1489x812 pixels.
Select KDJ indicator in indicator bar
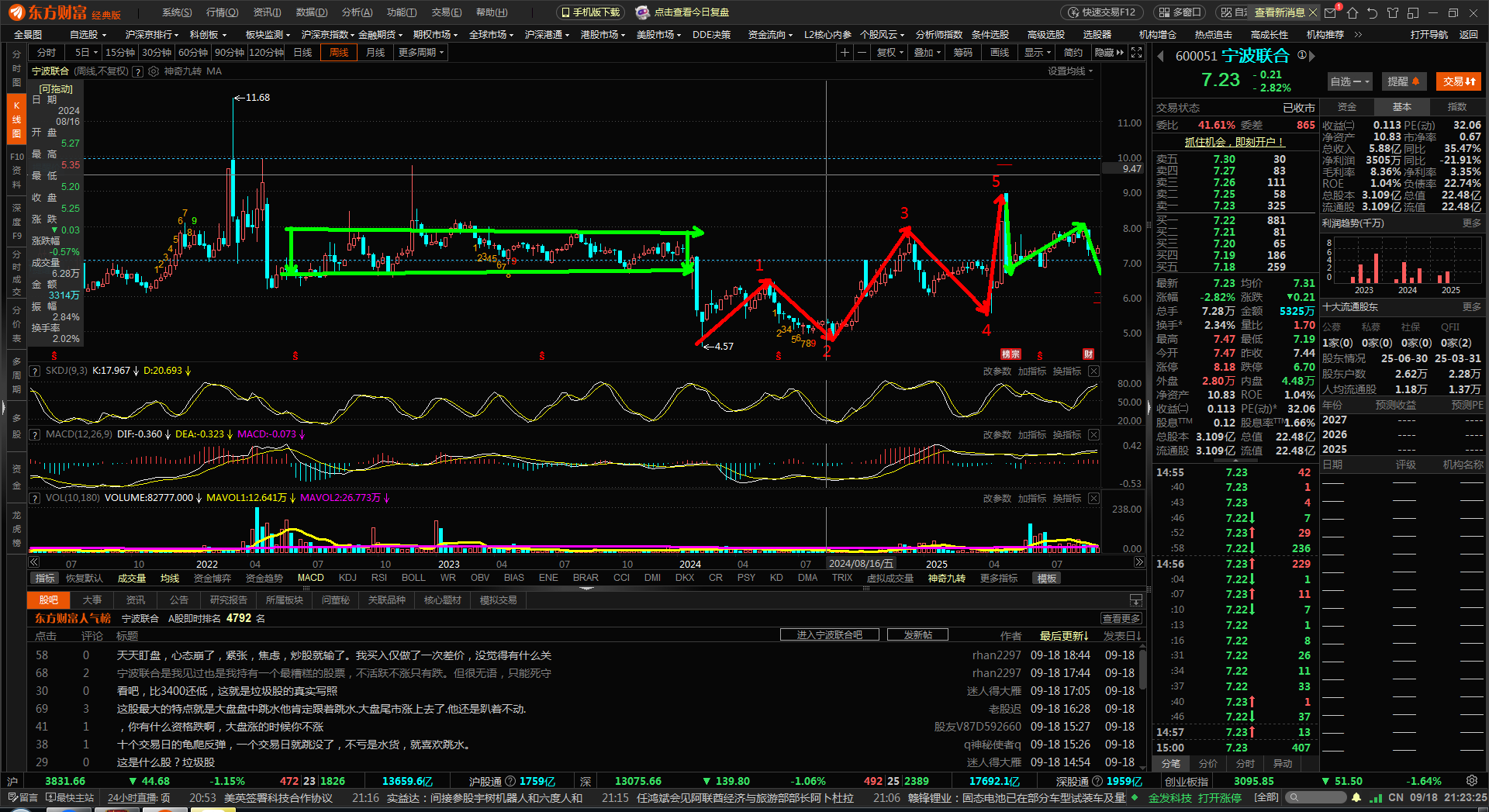pos(347,578)
